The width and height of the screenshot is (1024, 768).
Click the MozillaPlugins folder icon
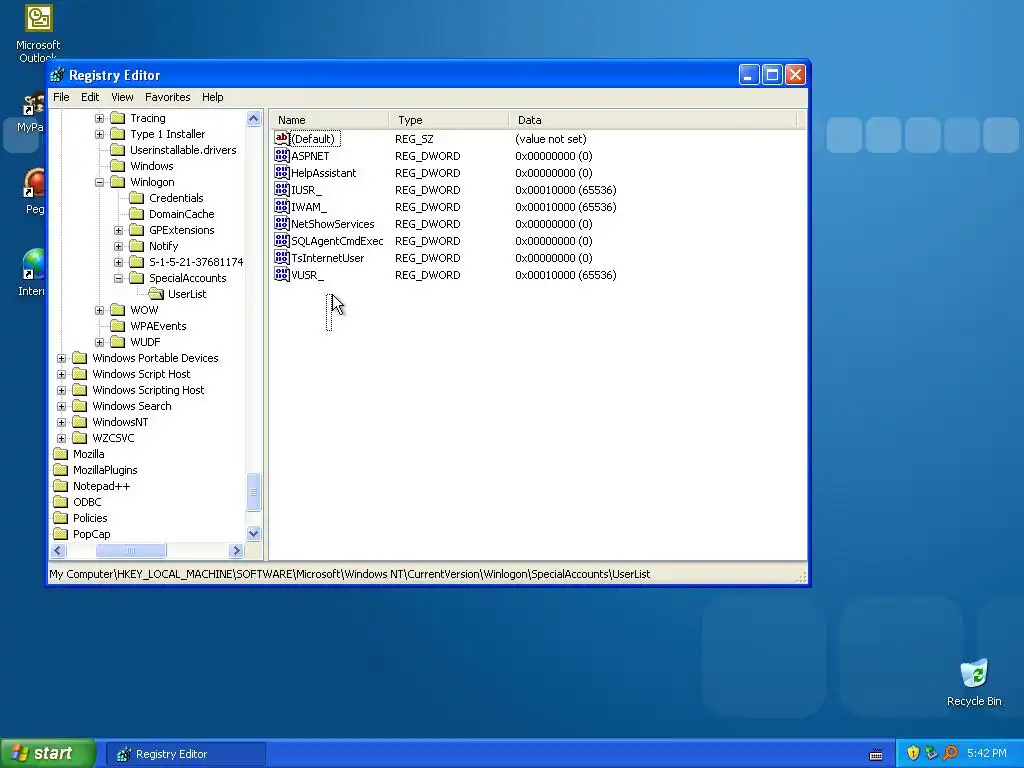coord(61,470)
